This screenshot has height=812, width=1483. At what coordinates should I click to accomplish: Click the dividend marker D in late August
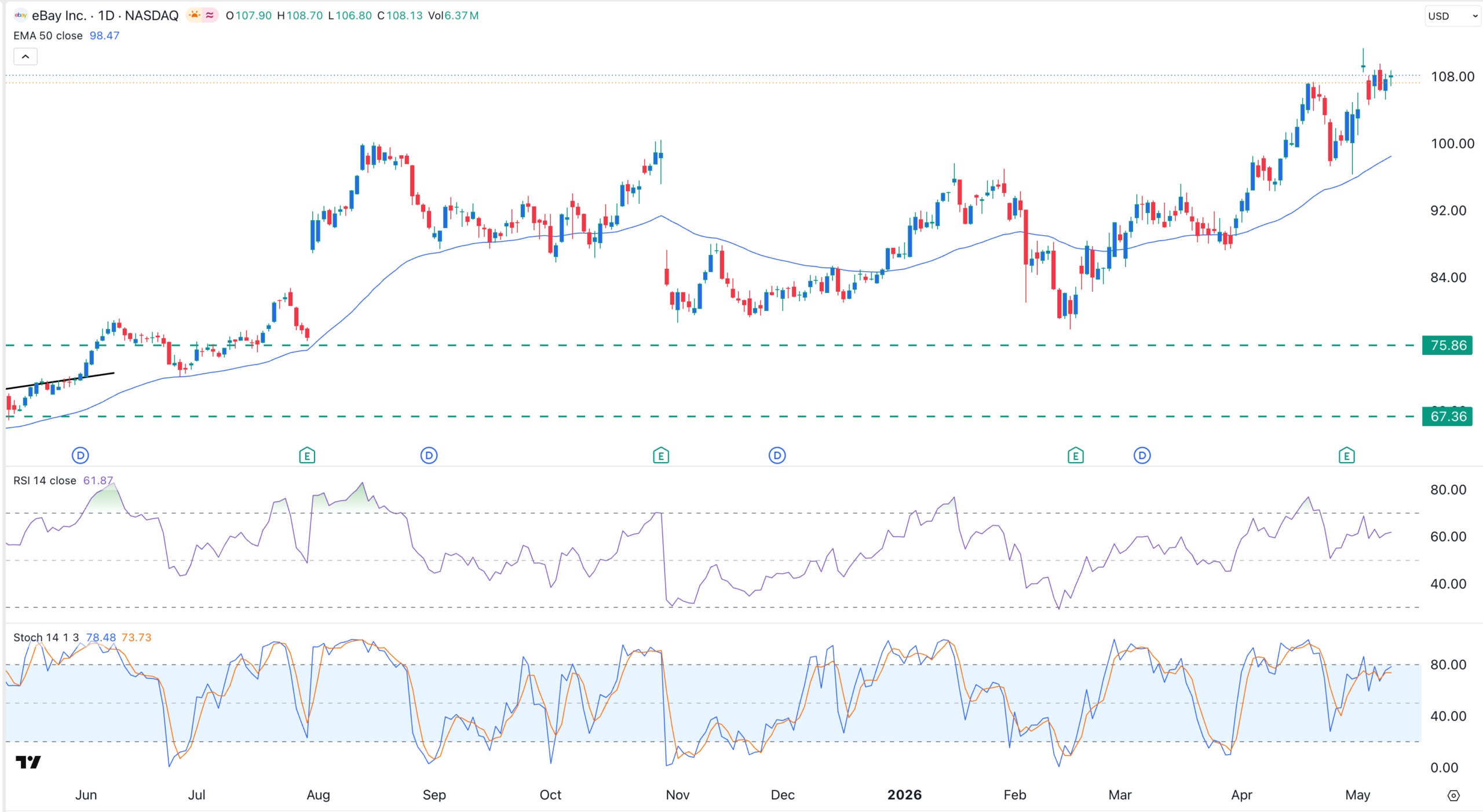click(429, 456)
